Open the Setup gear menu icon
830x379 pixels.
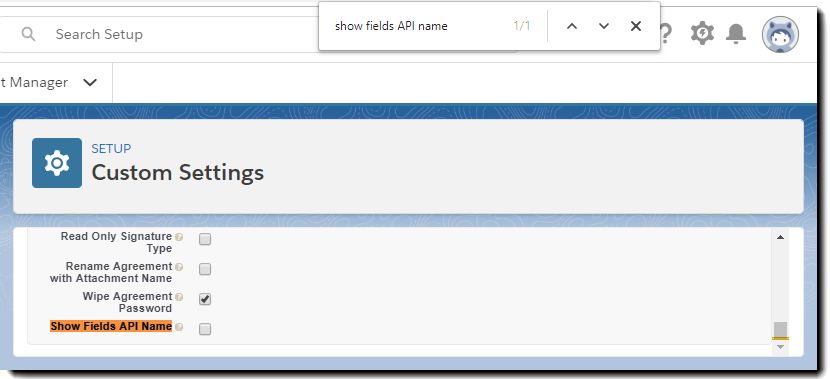[702, 33]
